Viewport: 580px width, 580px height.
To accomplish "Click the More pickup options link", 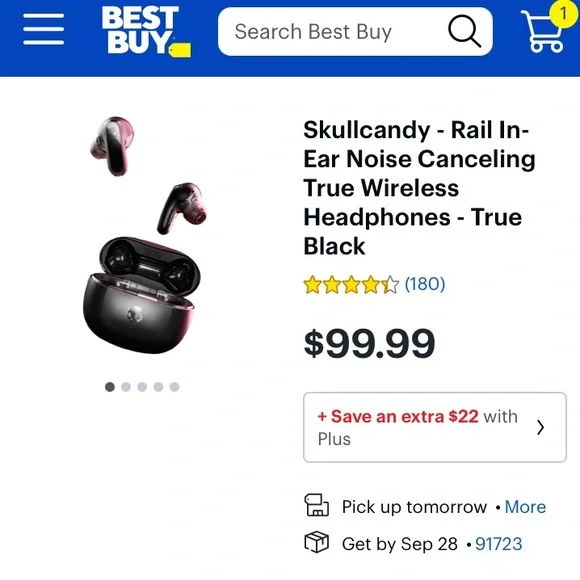I will click(525, 507).
